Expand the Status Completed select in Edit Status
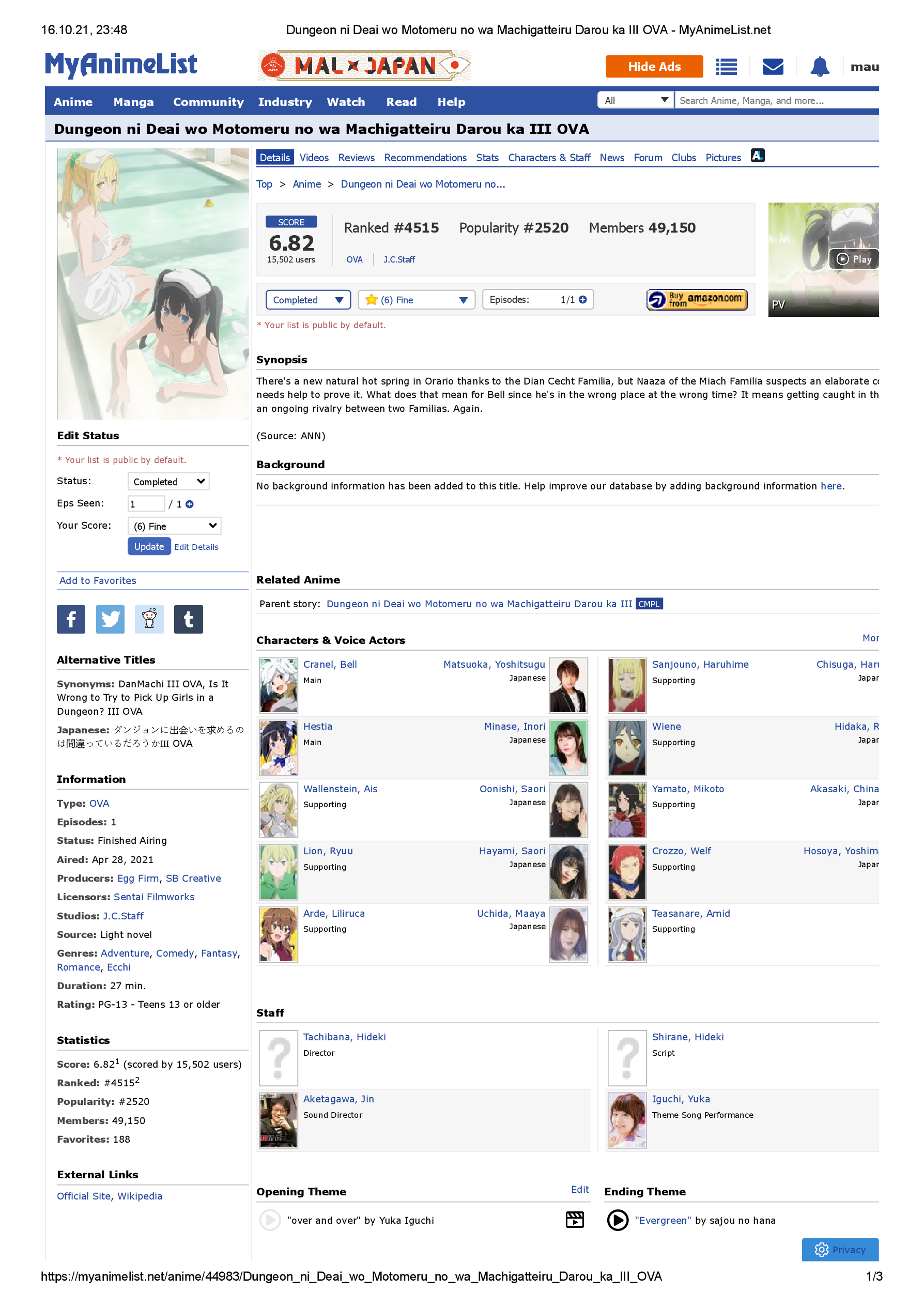The width and height of the screenshot is (924, 1307). 168,482
